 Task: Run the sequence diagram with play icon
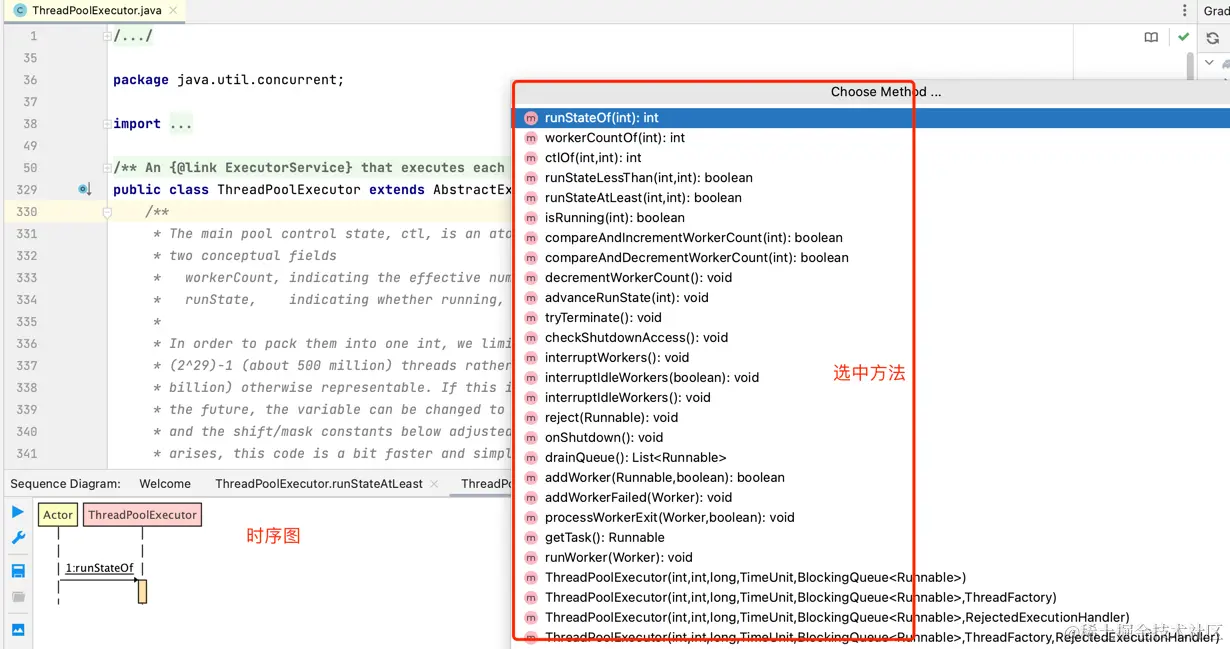pyautogui.click(x=18, y=512)
